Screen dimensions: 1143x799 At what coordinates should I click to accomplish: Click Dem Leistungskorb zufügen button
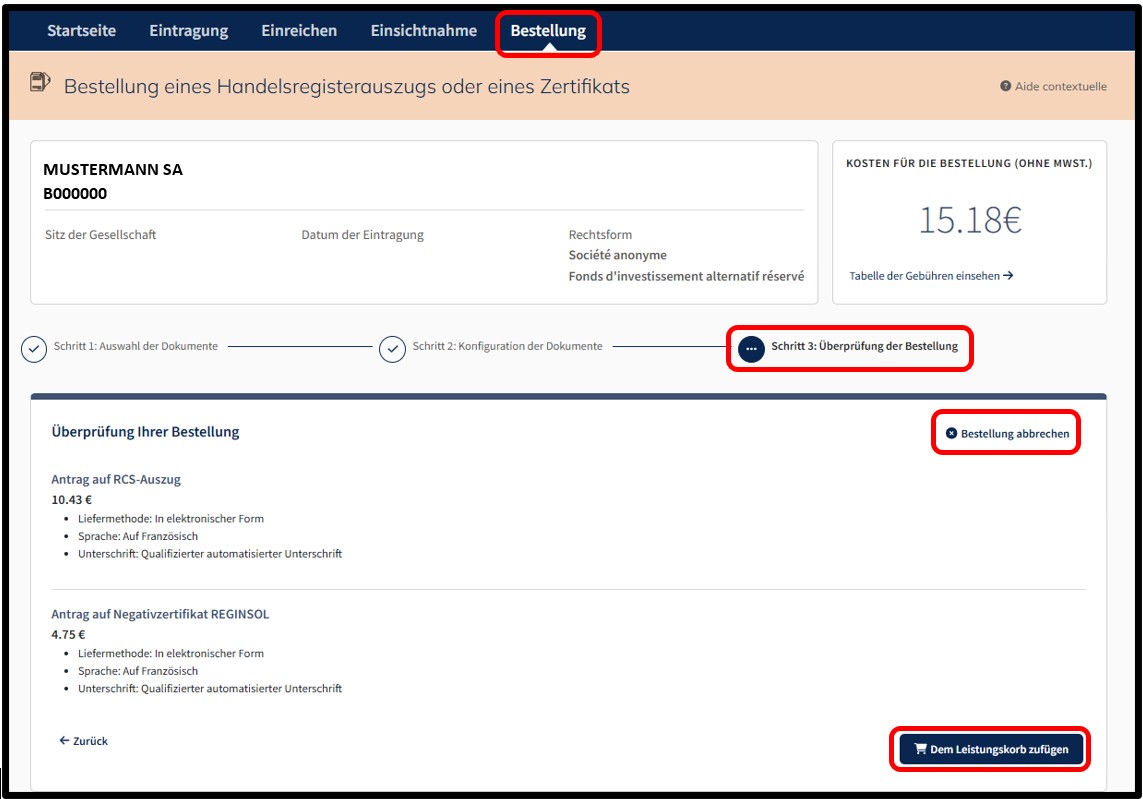[991, 749]
